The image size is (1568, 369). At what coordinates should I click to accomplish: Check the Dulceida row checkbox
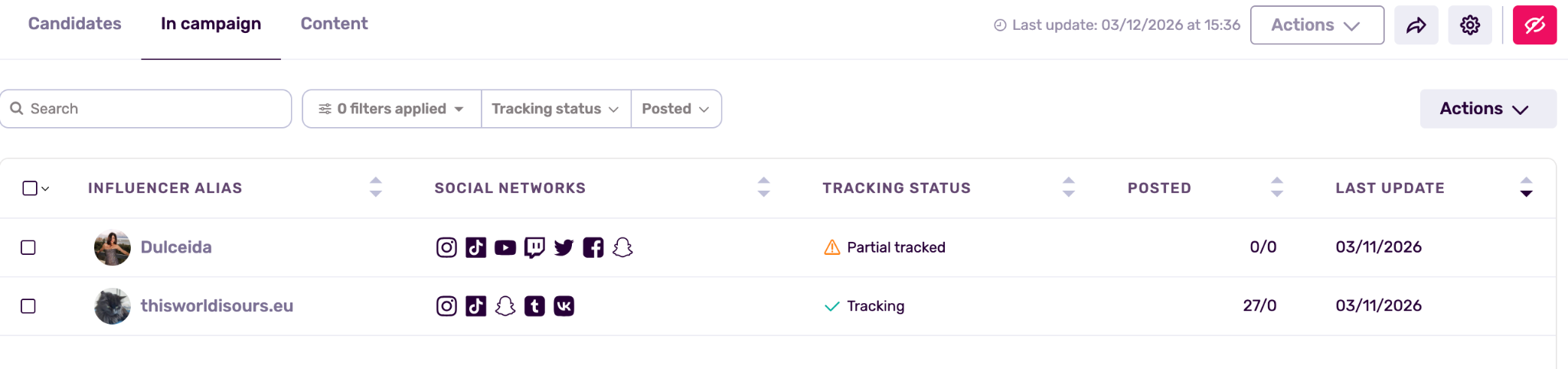pos(28,247)
